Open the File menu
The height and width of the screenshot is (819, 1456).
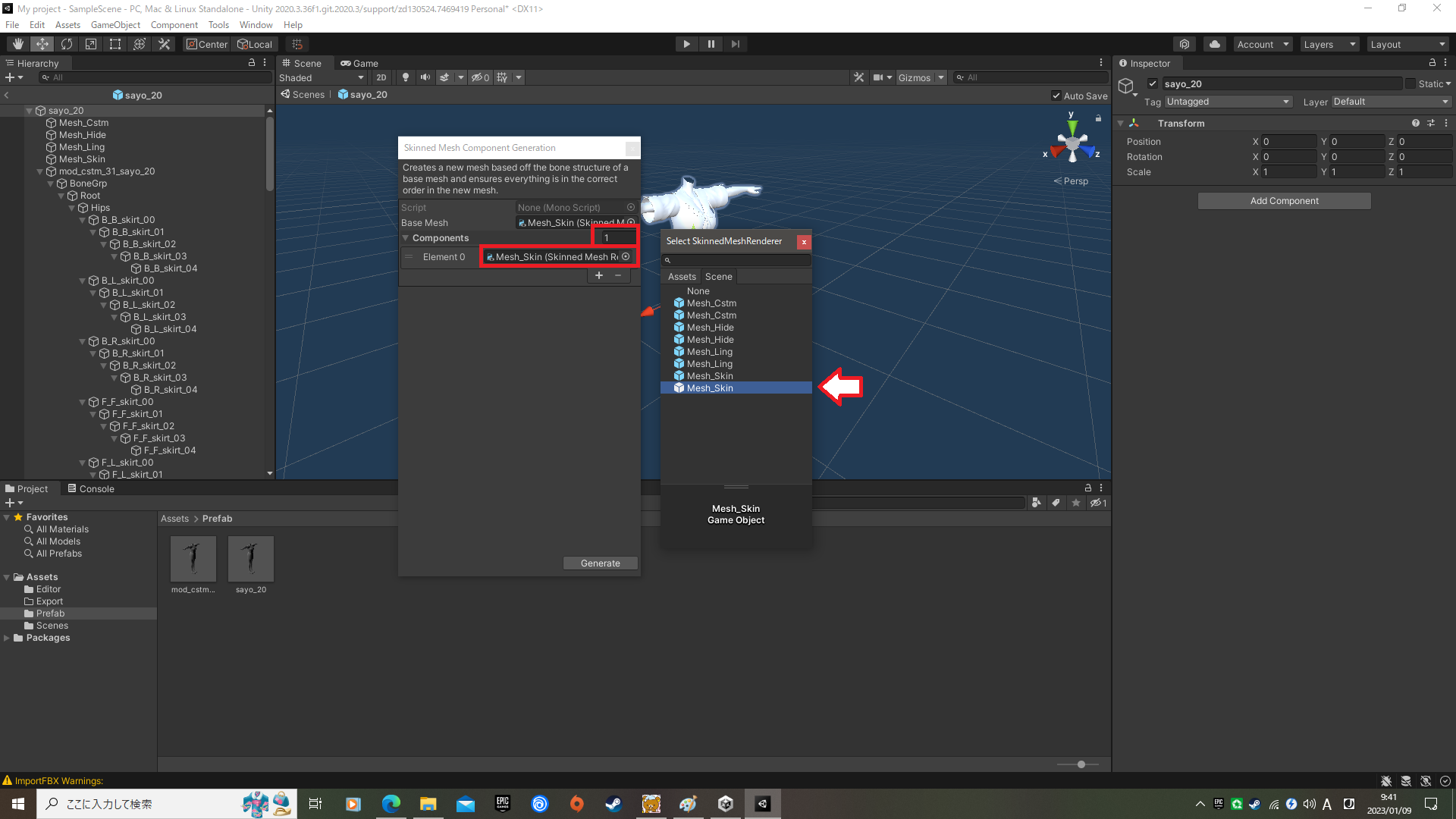pyautogui.click(x=12, y=25)
